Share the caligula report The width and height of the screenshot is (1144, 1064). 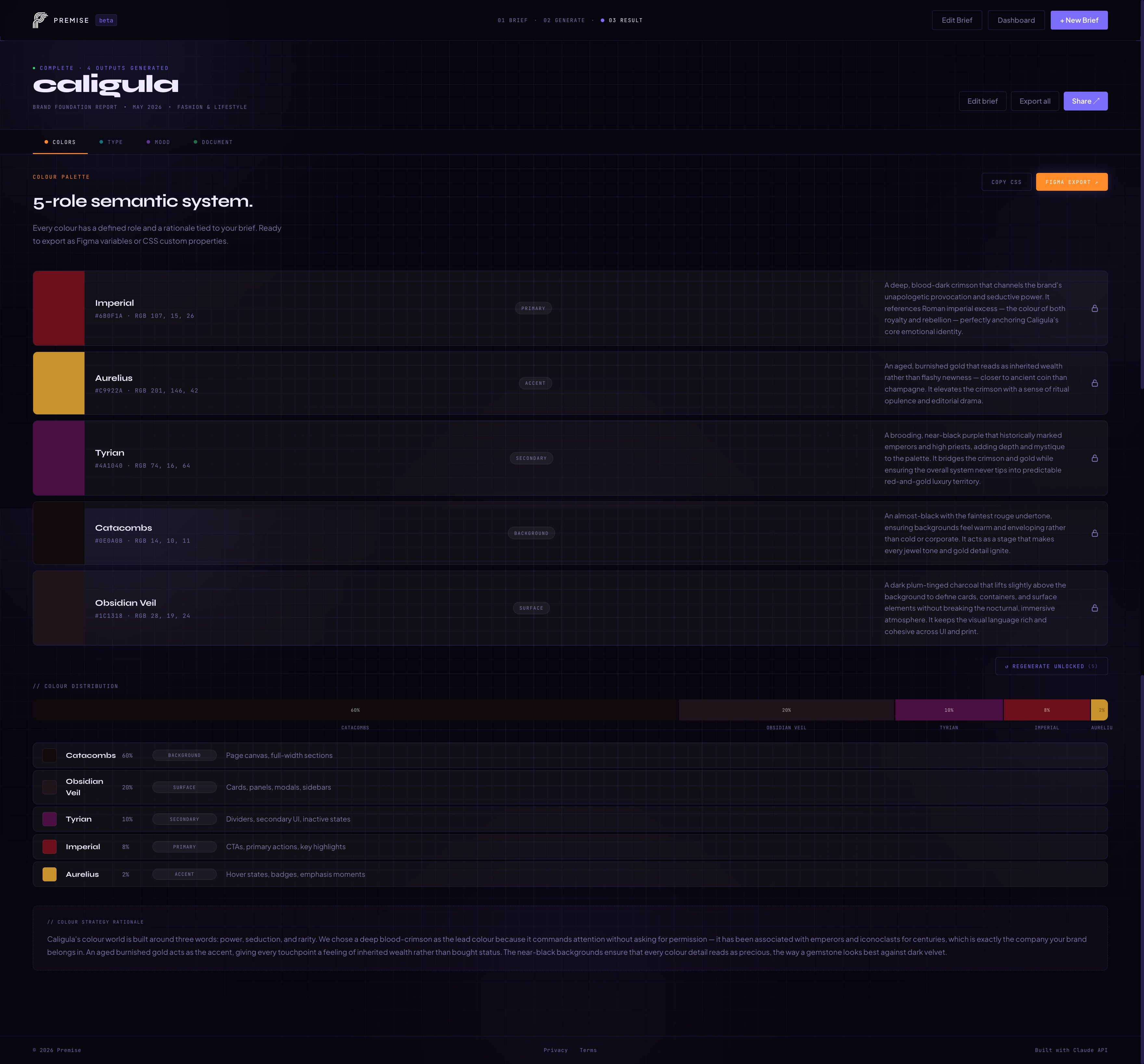1085,101
